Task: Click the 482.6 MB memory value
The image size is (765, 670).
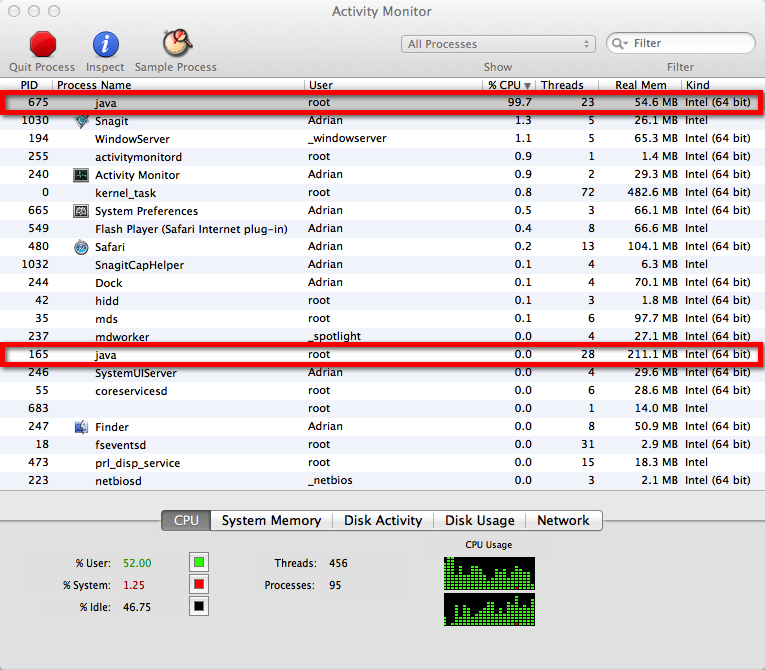Action: click(x=652, y=193)
